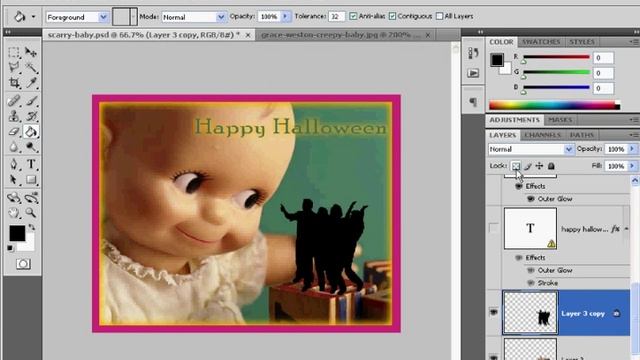Toggle Anti-alias checkbox
Viewport: 640px width, 360px height.
(x=353, y=16)
